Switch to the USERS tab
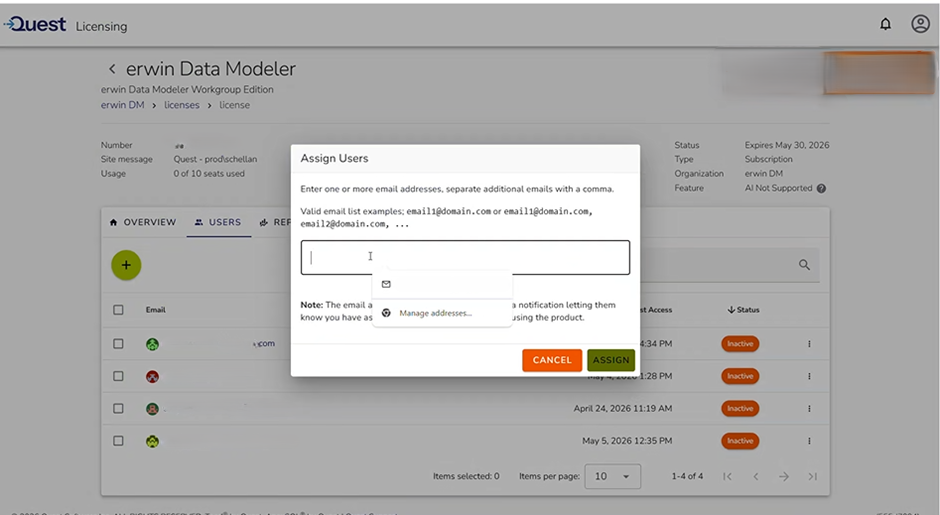 [218, 222]
